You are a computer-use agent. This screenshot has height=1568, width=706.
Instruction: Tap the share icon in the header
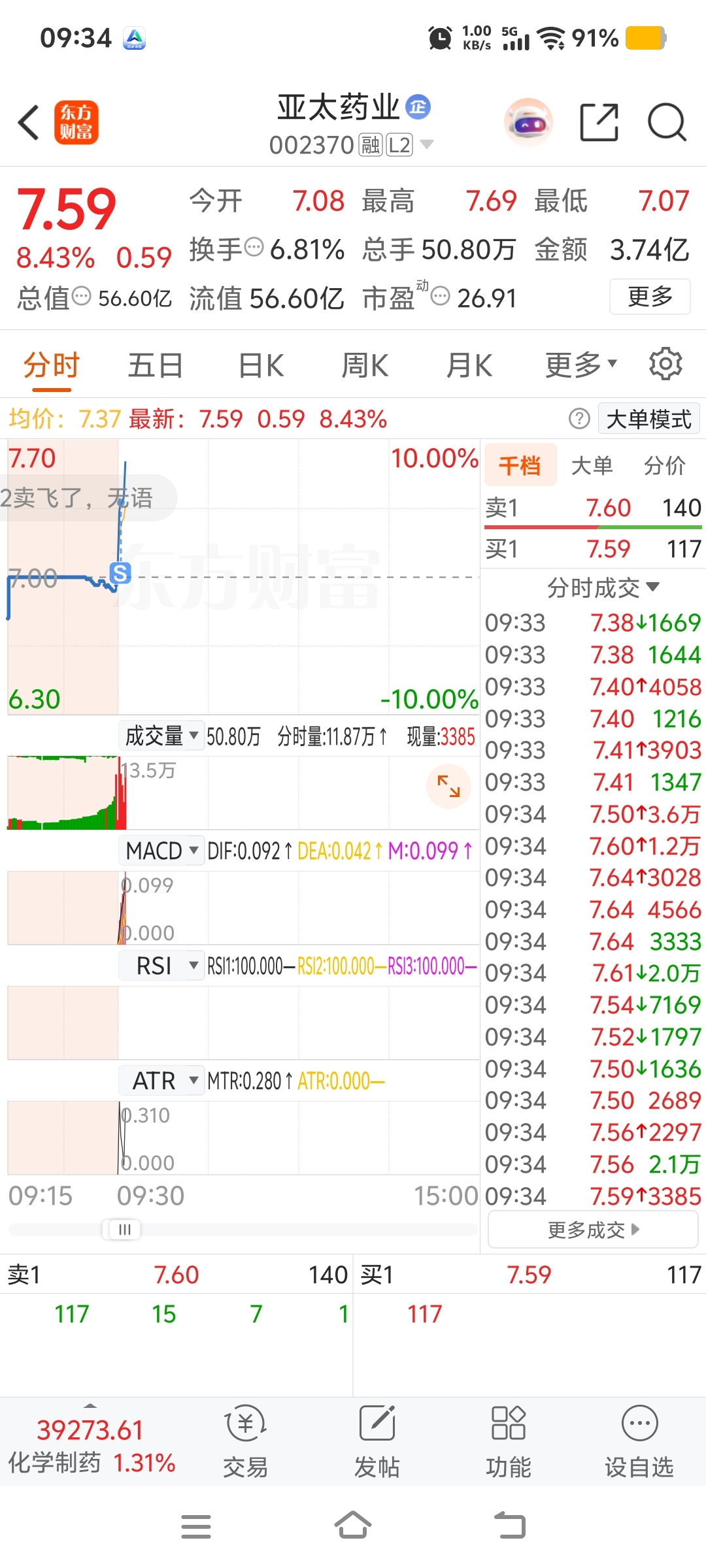coord(599,122)
